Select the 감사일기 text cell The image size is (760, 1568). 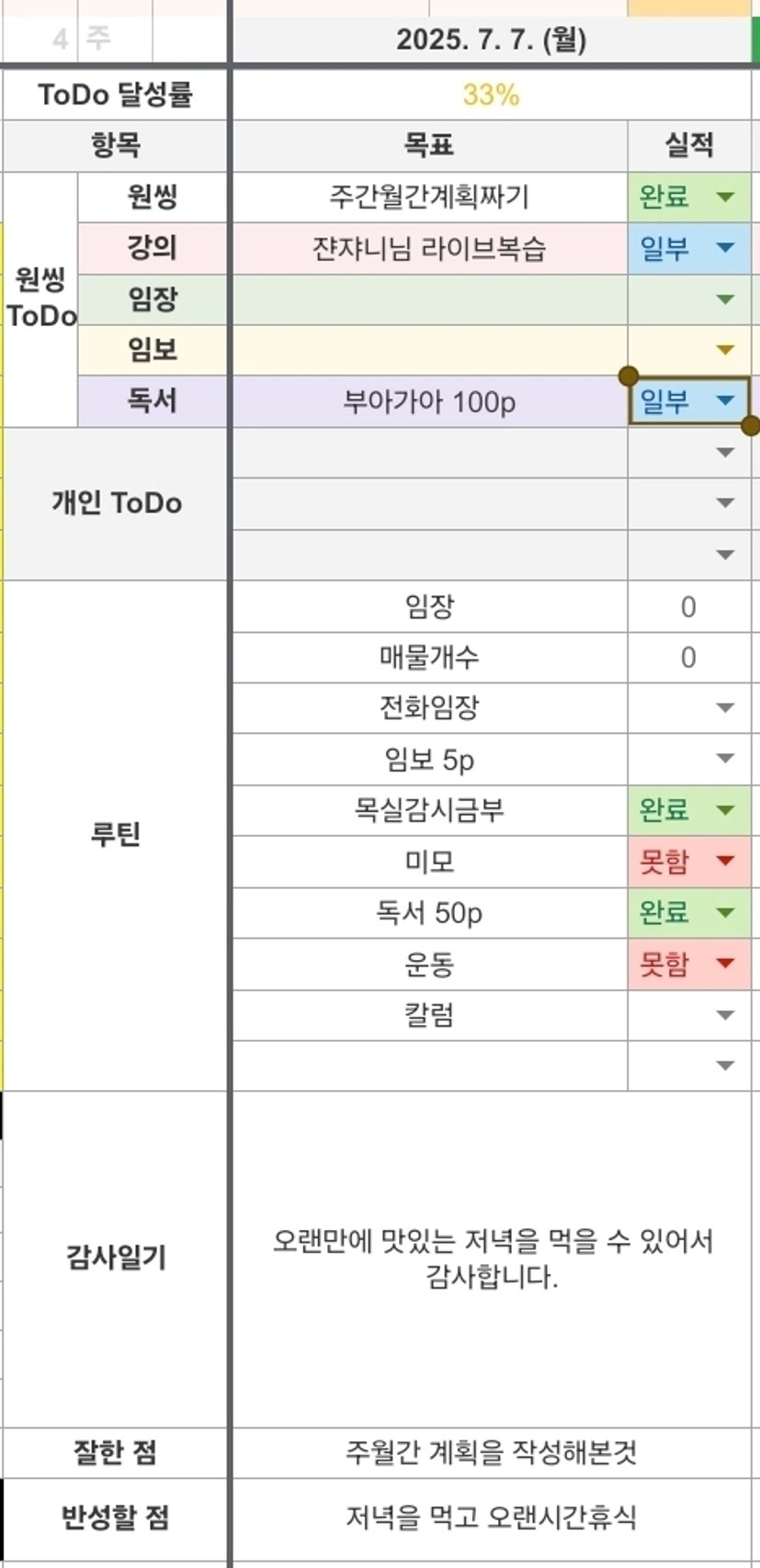492,1259
